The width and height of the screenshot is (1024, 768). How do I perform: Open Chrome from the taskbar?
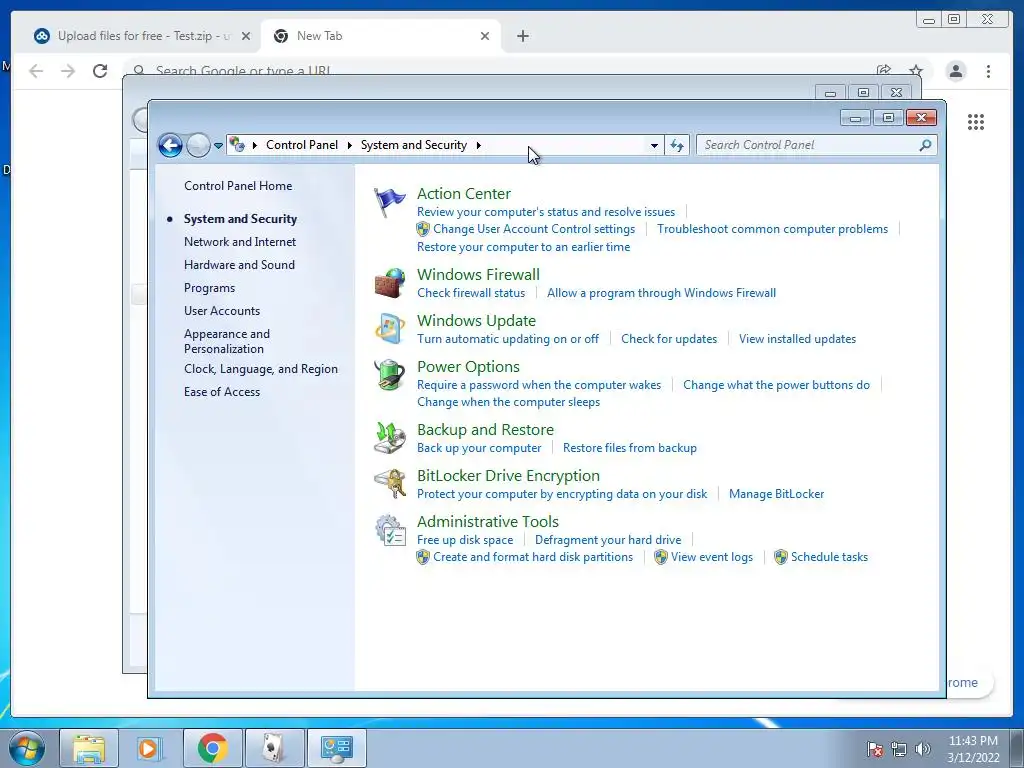212,748
